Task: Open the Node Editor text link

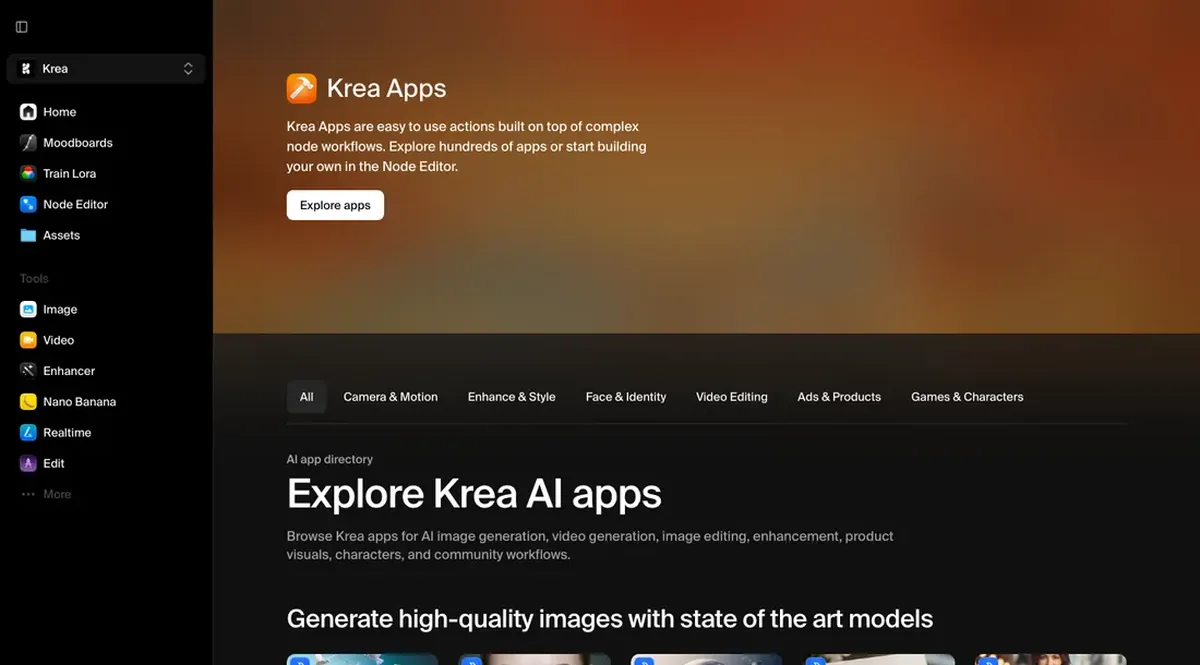Action: pos(76,204)
